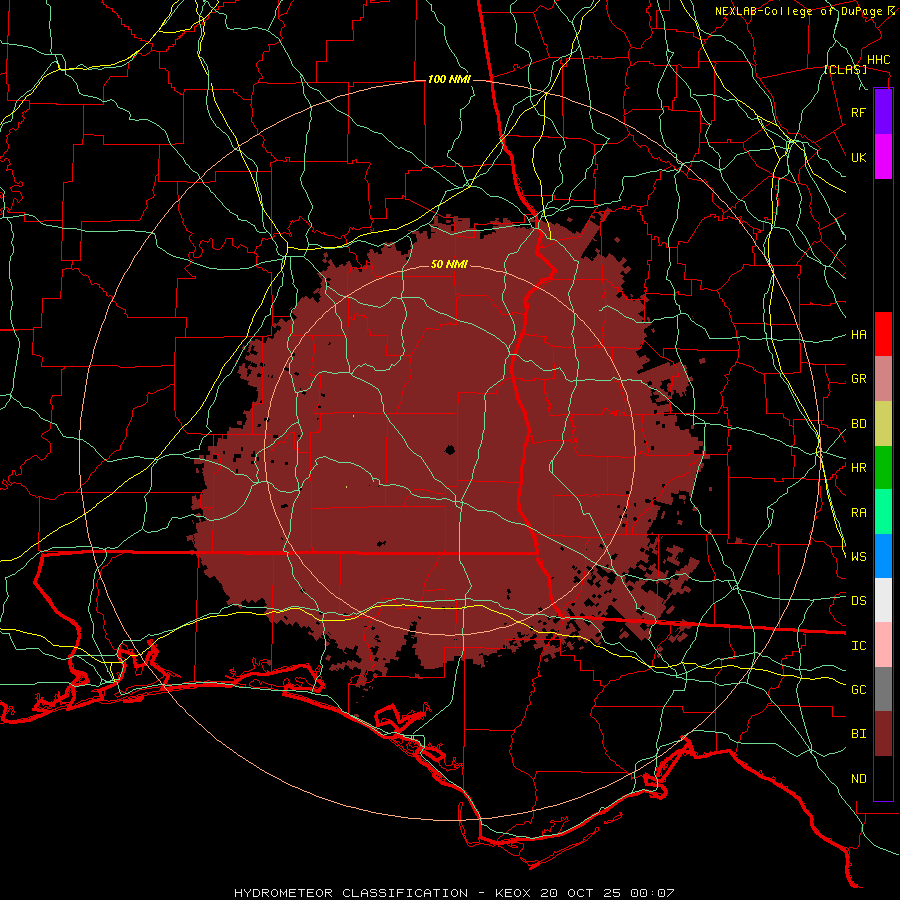Viewport: 900px width, 900px height.
Task: Click the BD legend label
Action: coord(858,424)
